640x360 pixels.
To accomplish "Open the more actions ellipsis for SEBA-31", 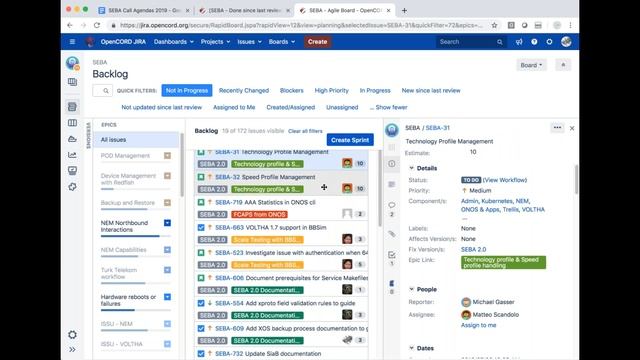I will click(x=557, y=128).
